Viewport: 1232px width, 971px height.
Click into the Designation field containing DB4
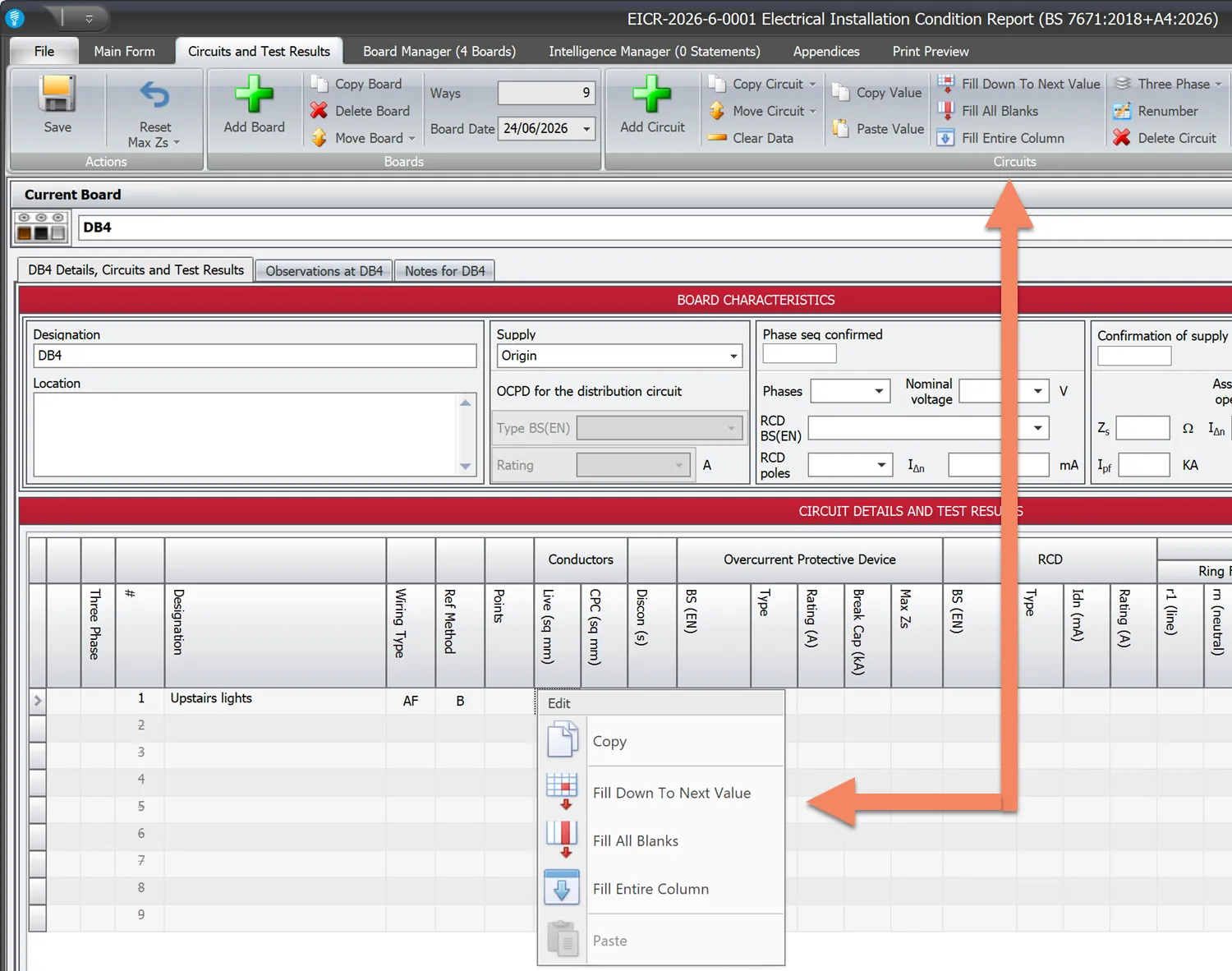click(x=255, y=356)
